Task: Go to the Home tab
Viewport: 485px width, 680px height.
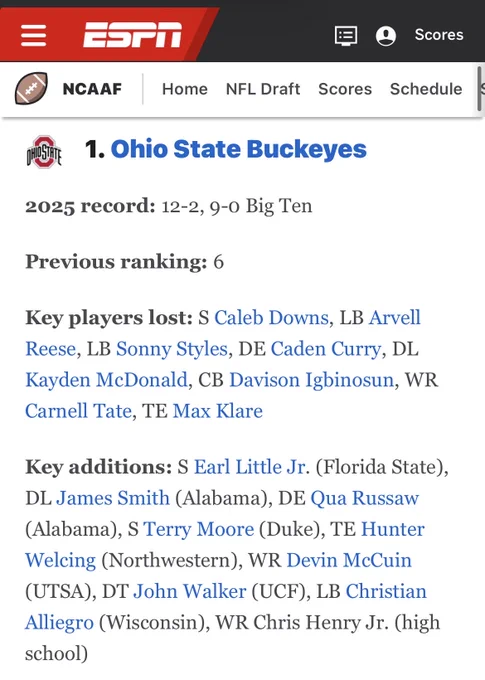Action: (x=185, y=89)
